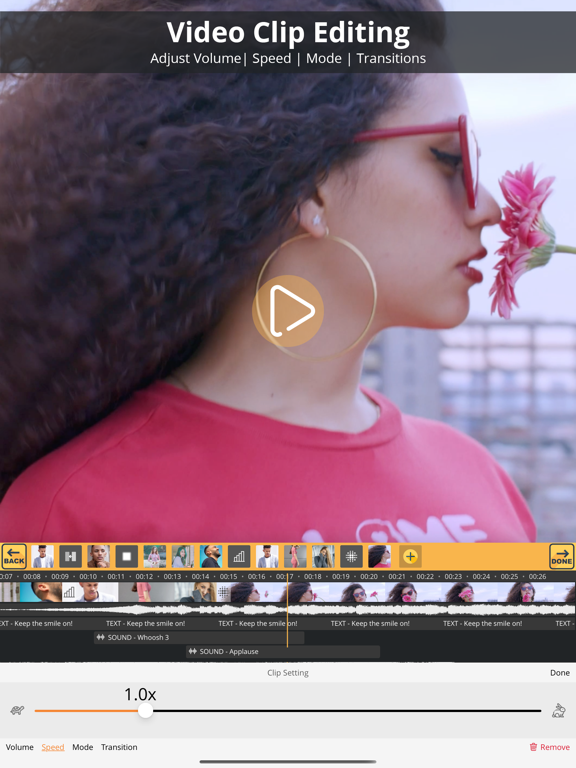
Task: Open the split-bars transition icon after first clip
Action: [71, 556]
